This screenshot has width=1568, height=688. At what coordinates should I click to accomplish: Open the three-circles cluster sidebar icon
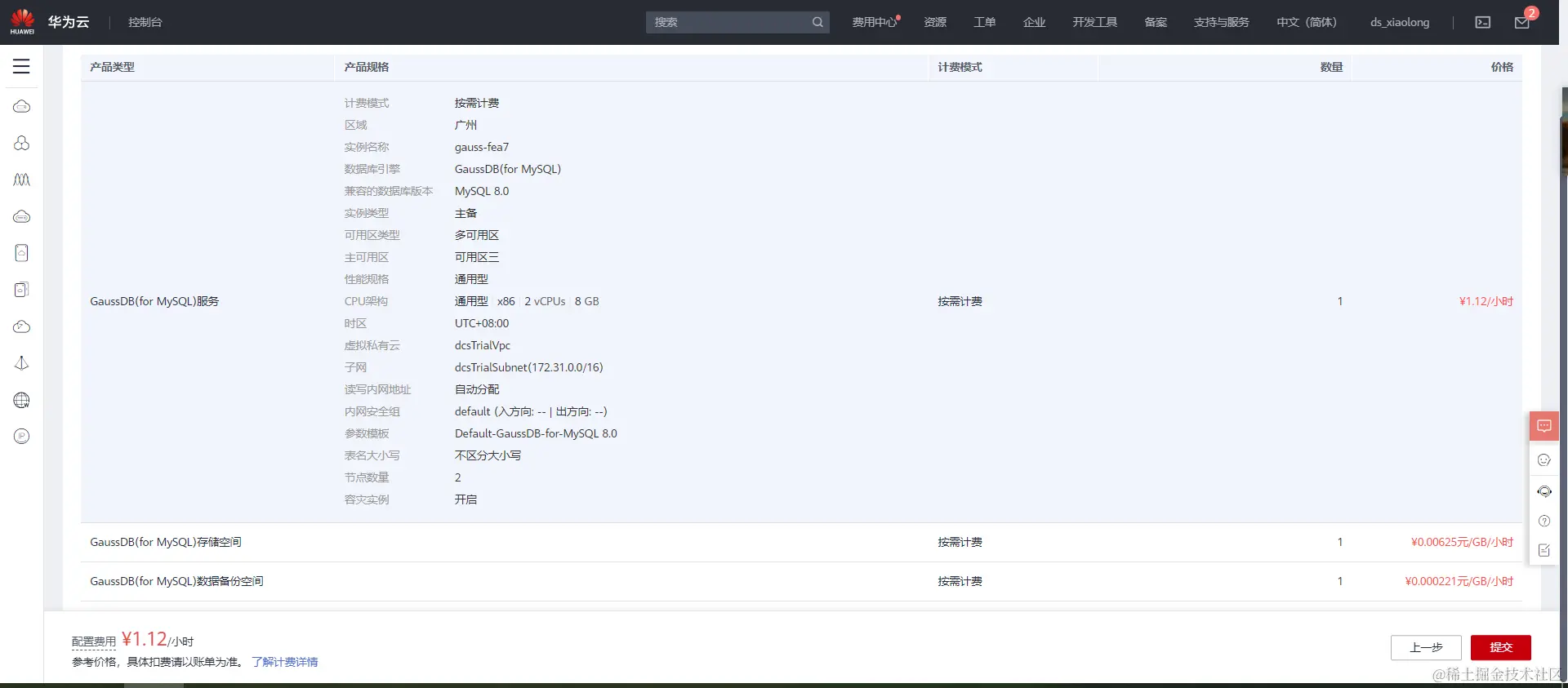22,143
